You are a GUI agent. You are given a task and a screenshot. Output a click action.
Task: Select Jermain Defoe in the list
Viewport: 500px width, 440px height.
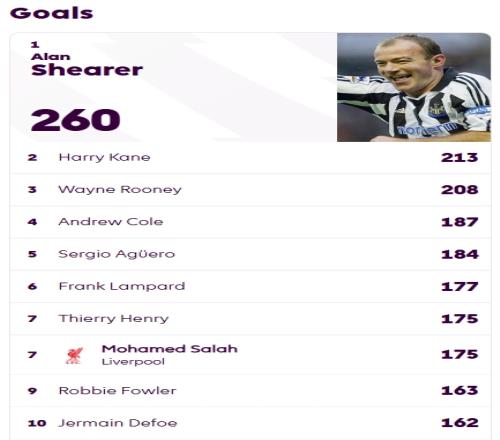point(118,423)
